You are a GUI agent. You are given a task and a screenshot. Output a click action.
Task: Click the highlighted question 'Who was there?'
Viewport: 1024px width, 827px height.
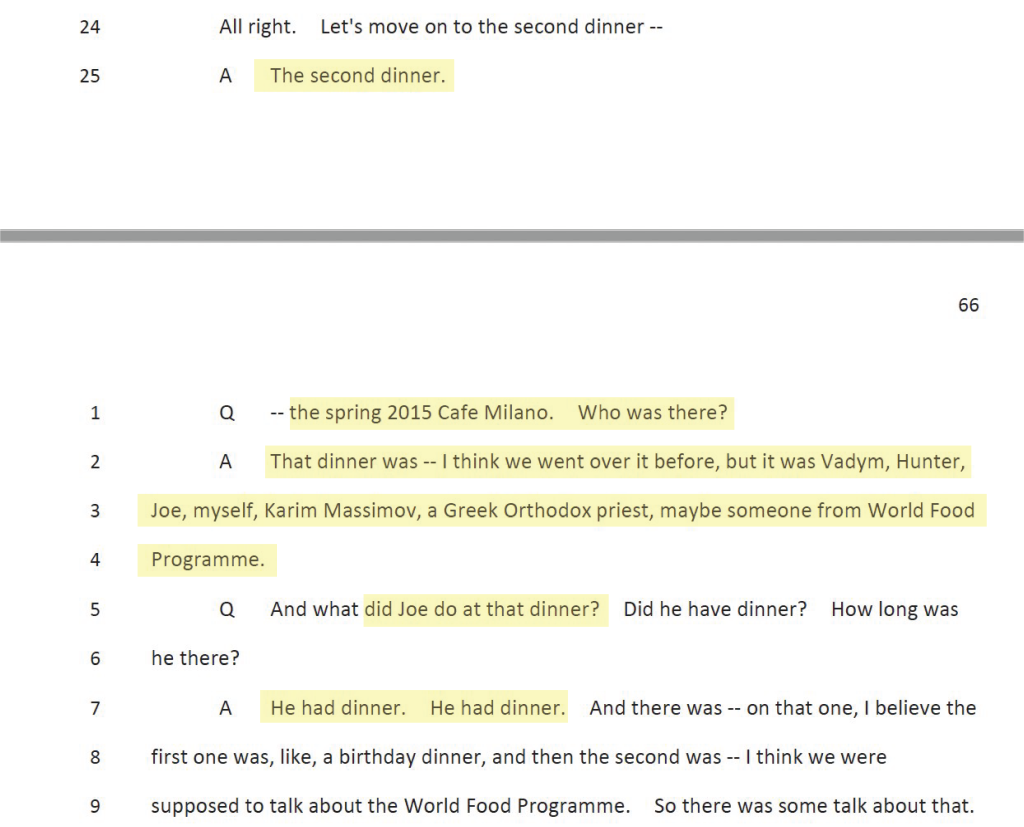(652, 413)
